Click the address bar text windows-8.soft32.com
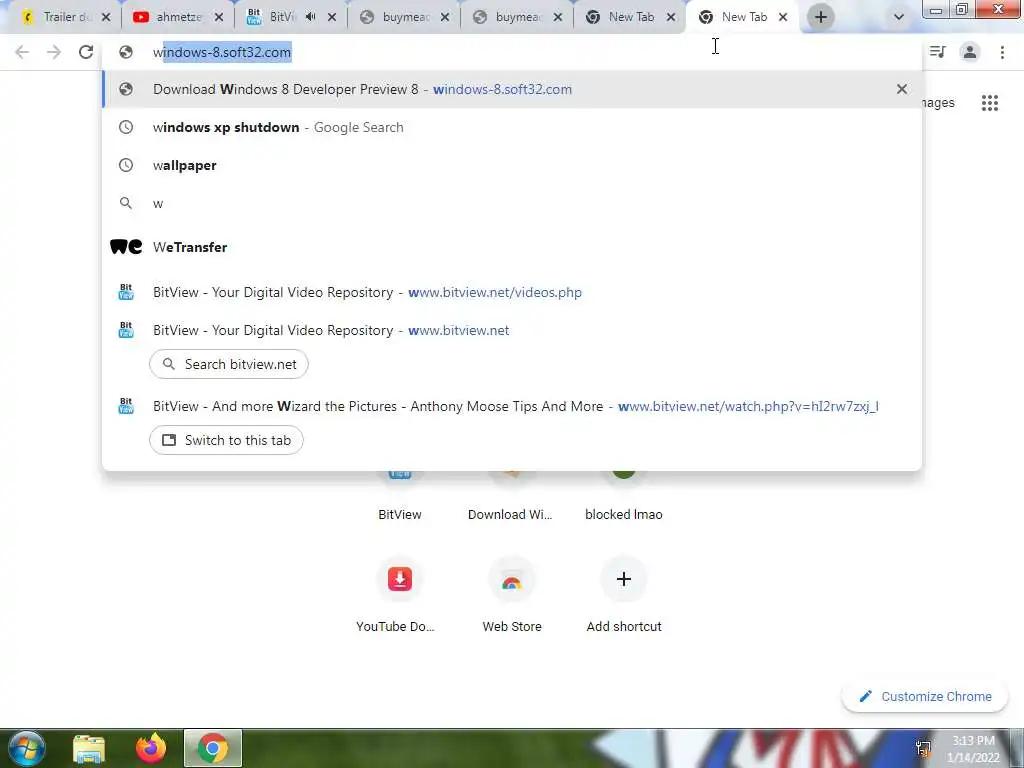The width and height of the screenshot is (1024, 768). (x=222, y=52)
